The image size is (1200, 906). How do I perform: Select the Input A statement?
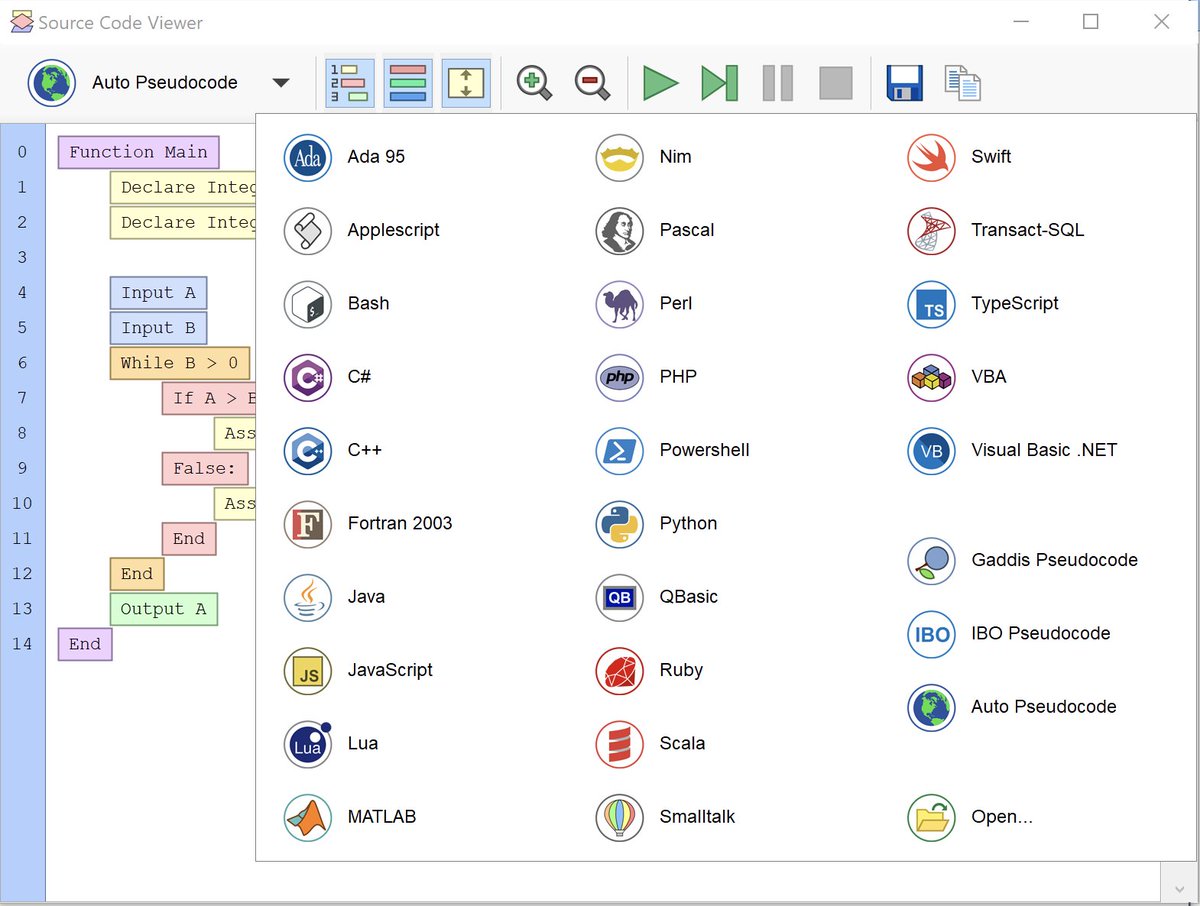[x=158, y=293]
